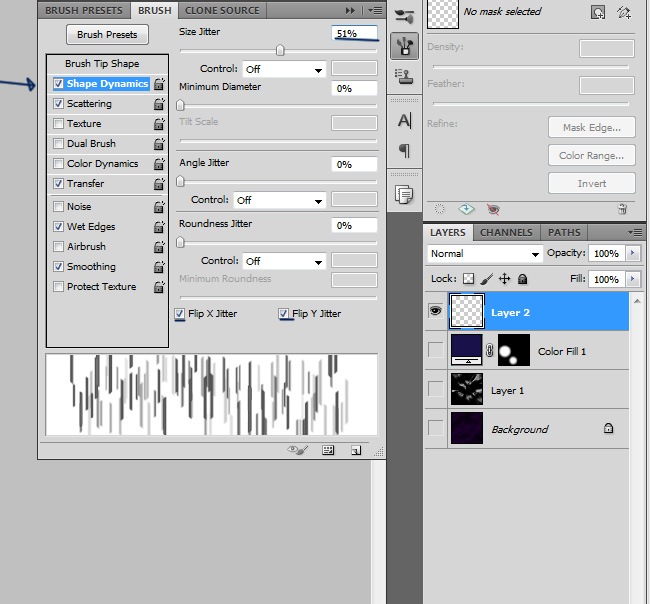Image resolution: width=650 pixels, height=604 pixels.
Task: Uncheck the Flip X Jitter checkbox
Action: (180, 314)
